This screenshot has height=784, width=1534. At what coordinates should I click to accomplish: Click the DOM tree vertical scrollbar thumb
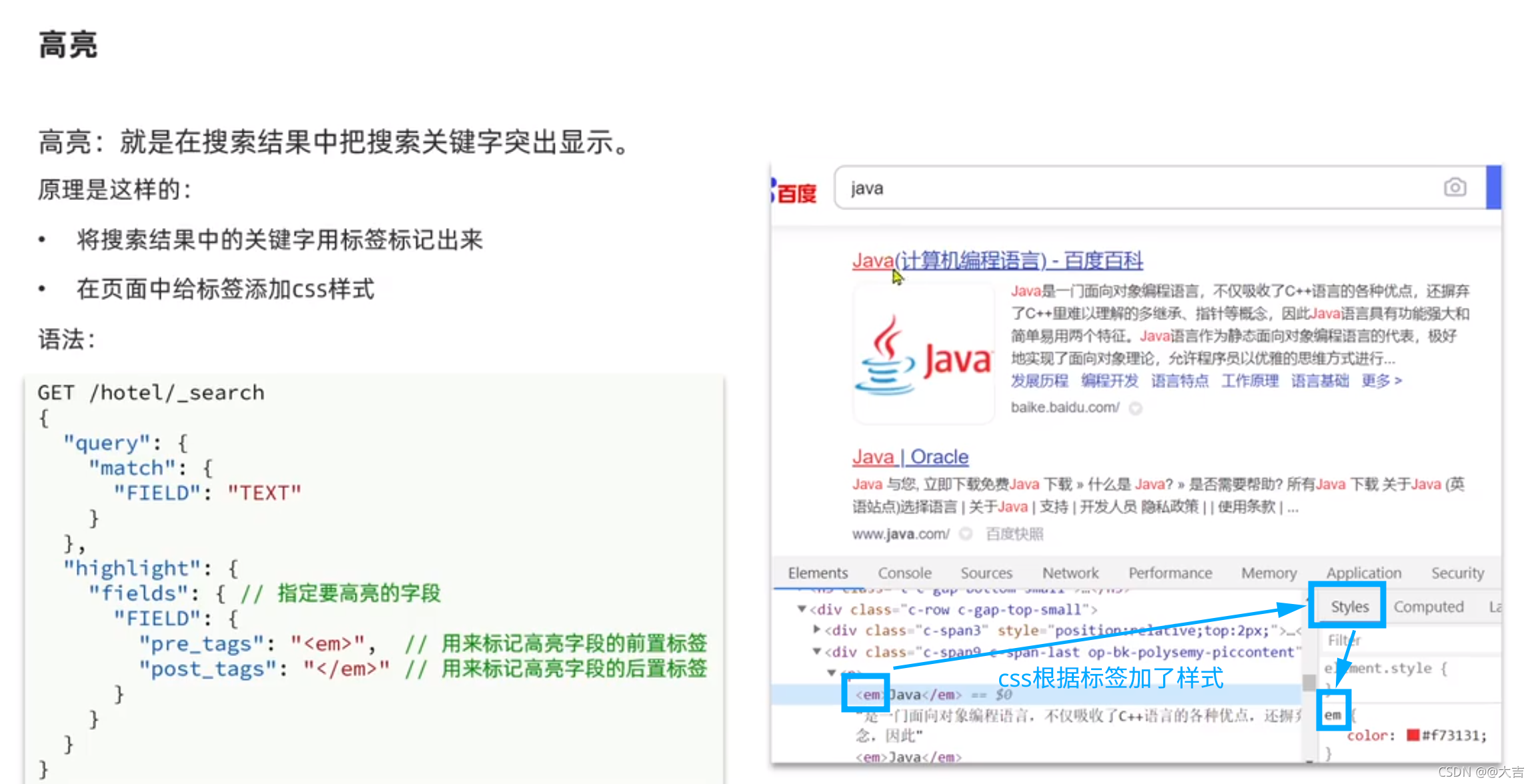pyautogui.click(x=1309, y=682)
